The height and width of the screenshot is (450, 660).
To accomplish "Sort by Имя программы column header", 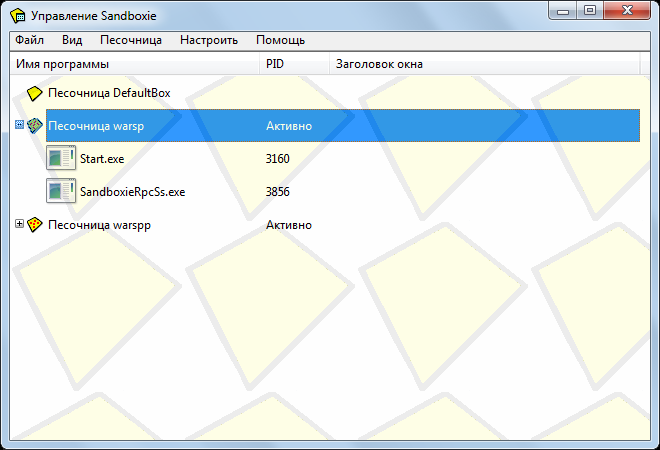I will (135, 64).
